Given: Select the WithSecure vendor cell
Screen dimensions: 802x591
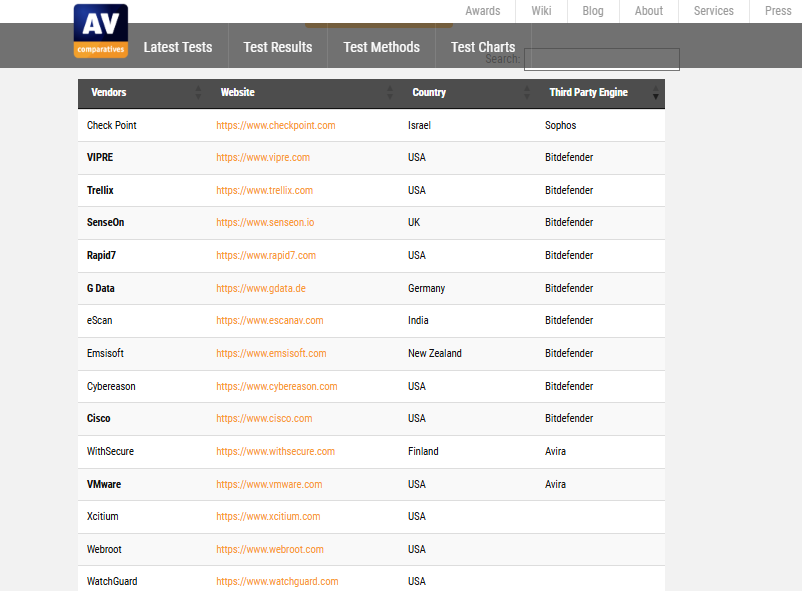Looking at the screenshot, I should 110,451.
